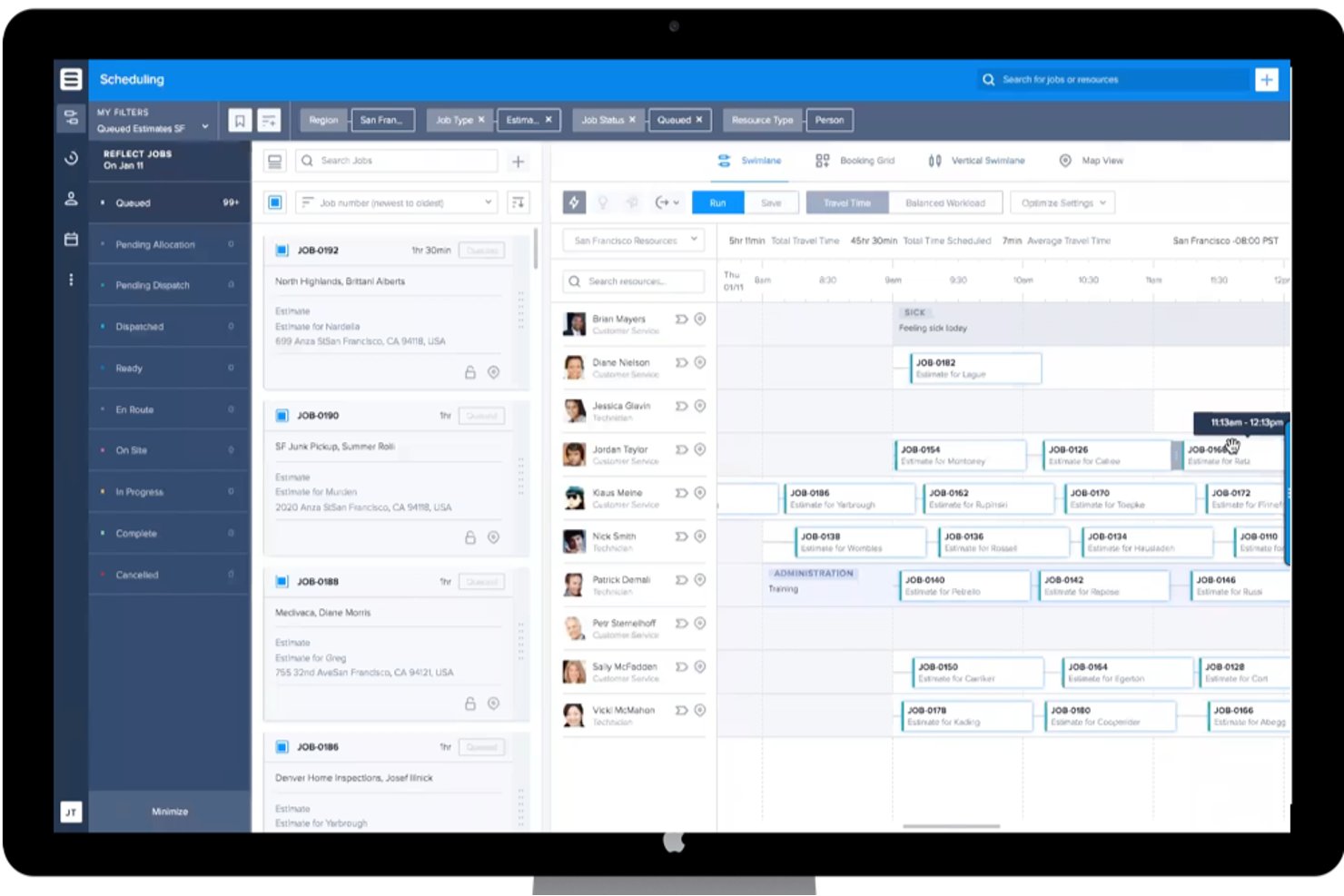Switch to Map View tab
1344x896 pixels.
pos(1092,161)
